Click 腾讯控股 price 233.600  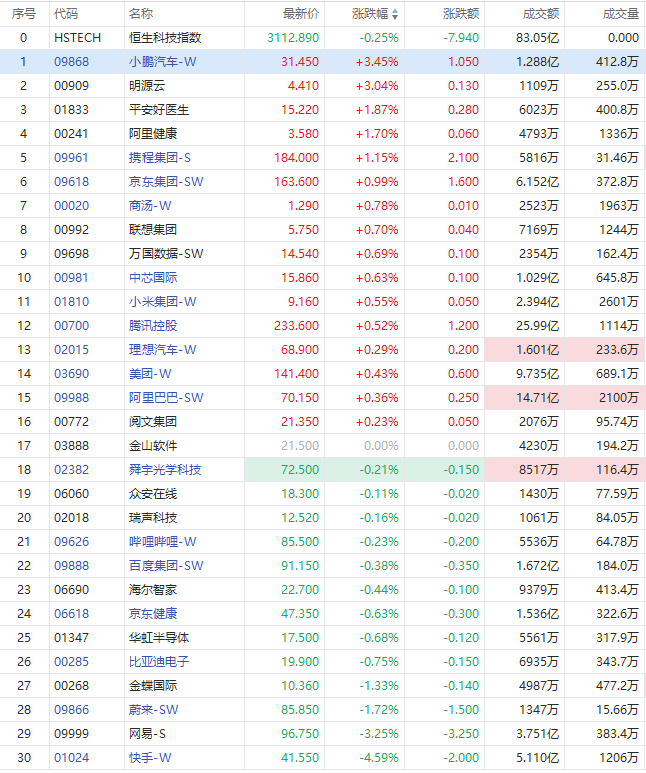[x=296, y=326]
